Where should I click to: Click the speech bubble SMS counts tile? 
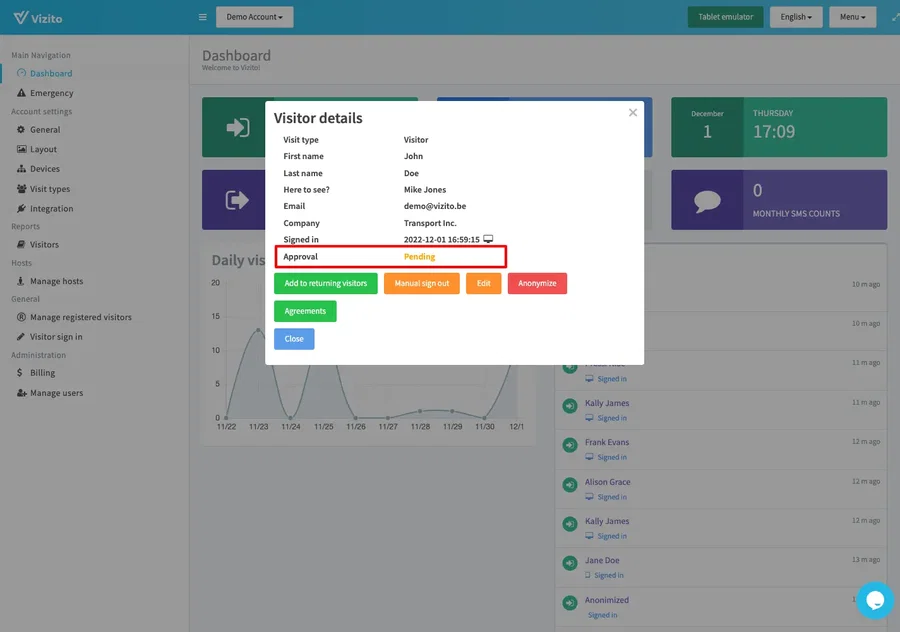pos(707,200)
